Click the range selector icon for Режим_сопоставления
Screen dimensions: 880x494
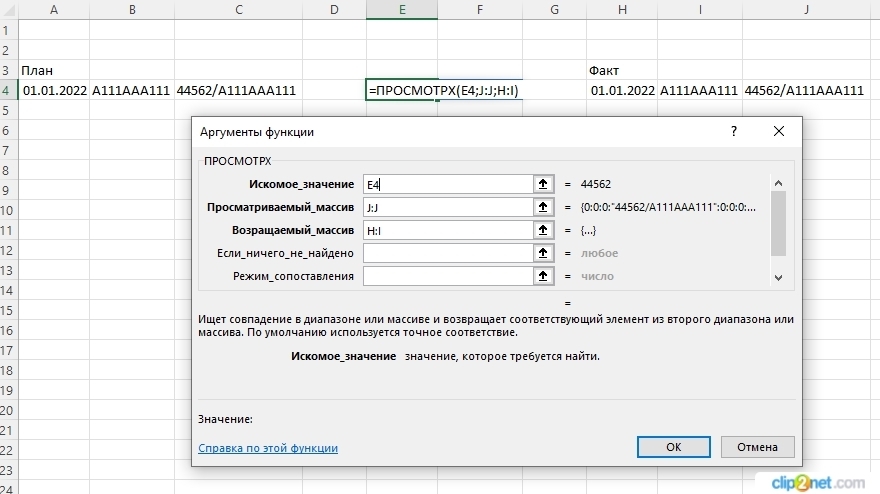pos(544,276)
